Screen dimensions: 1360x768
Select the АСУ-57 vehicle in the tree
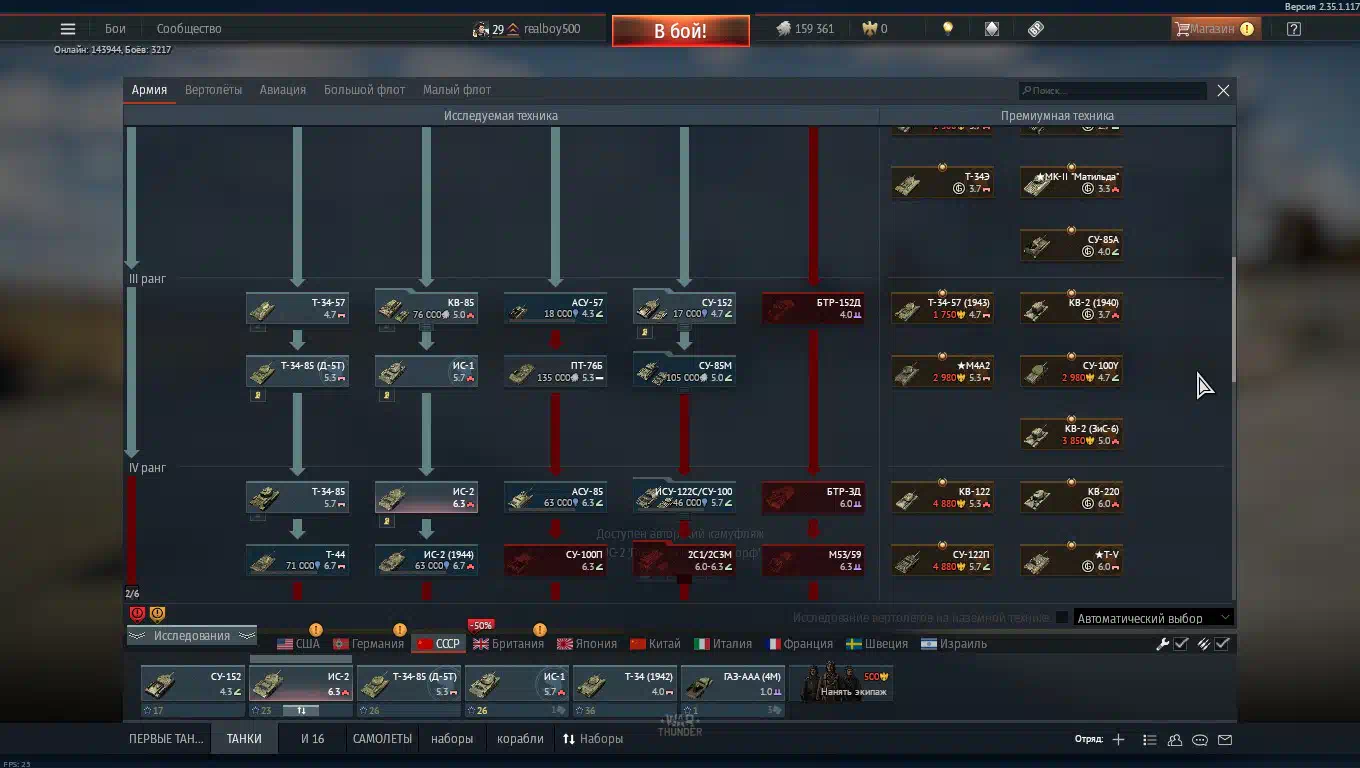click(x=555, y=308)
